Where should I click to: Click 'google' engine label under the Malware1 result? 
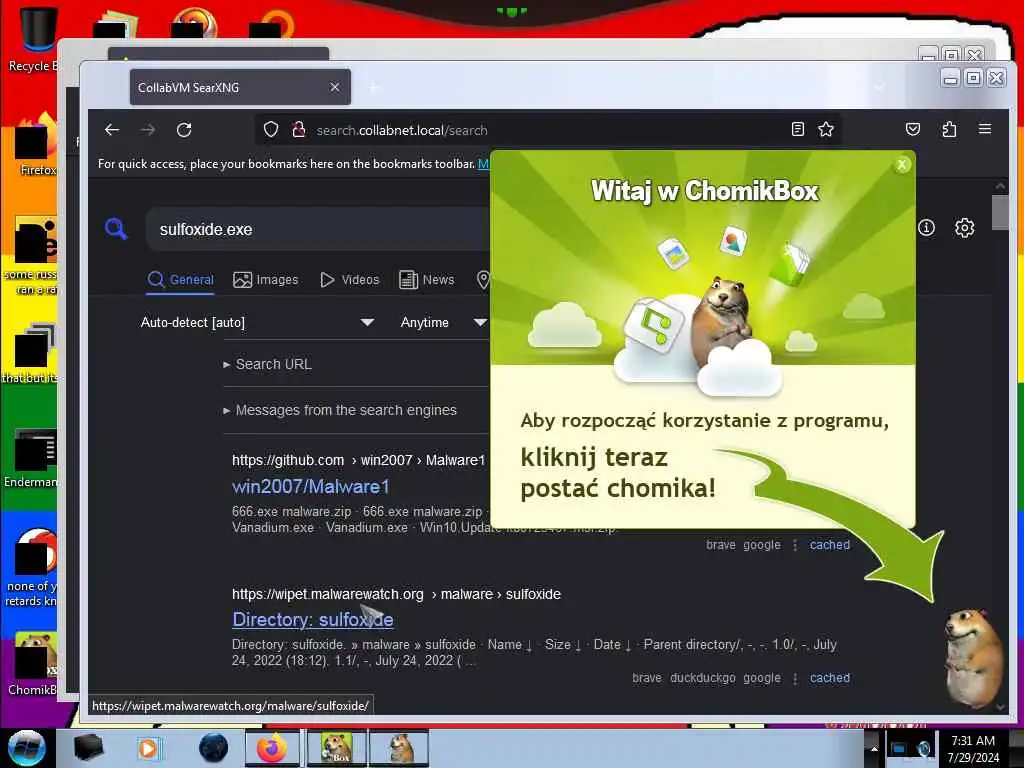point(761,545)
